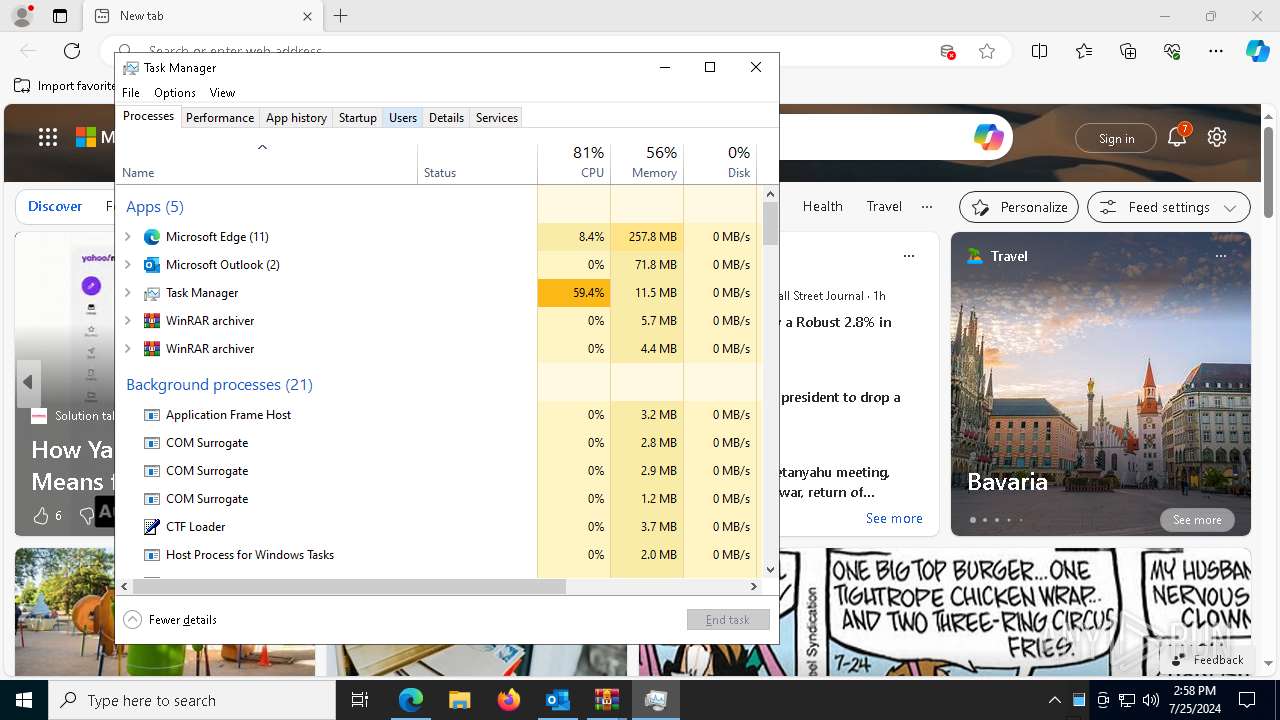
Task: Click See more on Bavaria card
Action: click(x=1197, y=520)
